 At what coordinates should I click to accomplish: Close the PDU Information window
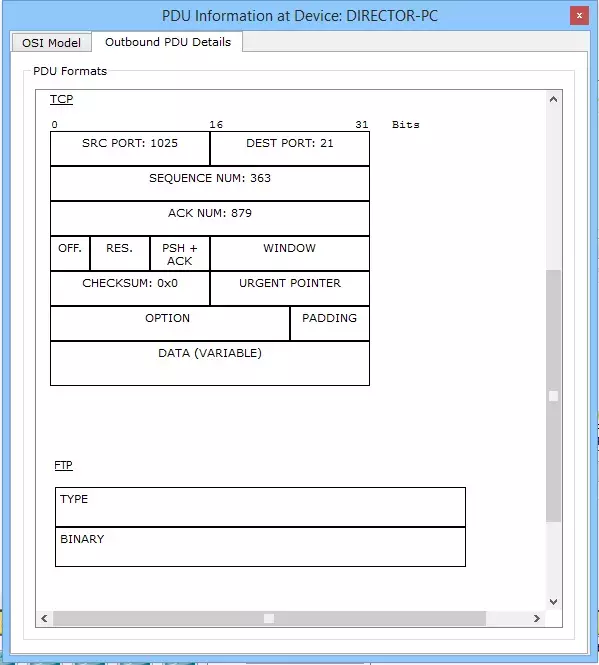pos(579,16)
